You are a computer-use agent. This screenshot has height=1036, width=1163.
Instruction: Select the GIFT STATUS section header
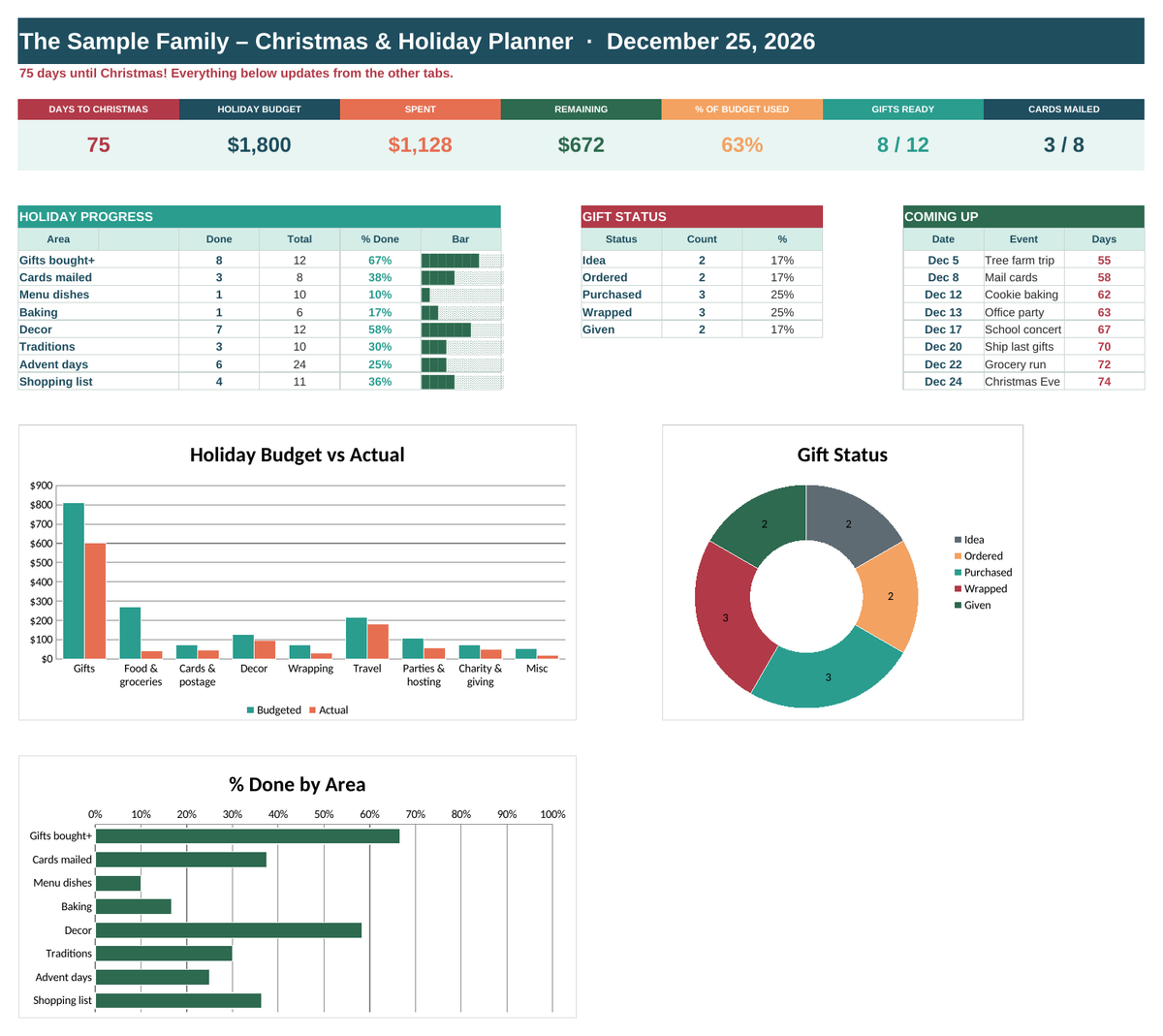pos(702,217)
